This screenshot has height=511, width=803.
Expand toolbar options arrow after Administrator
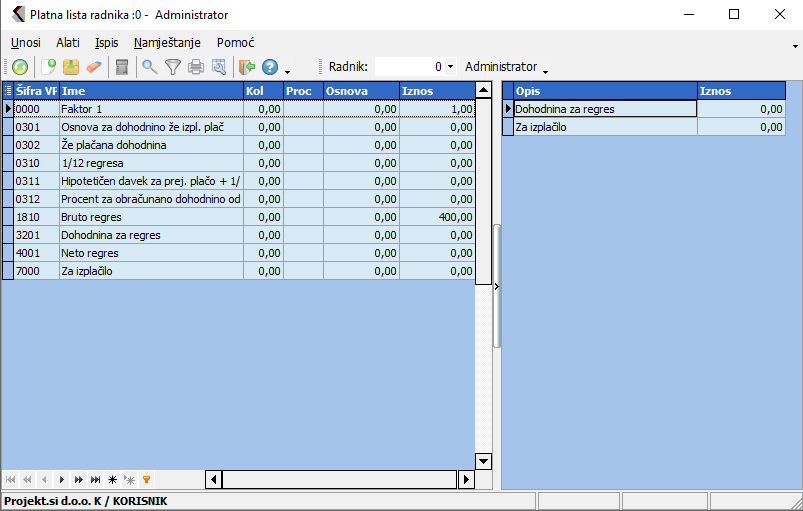pyautogui.click(x=545, y=71)
